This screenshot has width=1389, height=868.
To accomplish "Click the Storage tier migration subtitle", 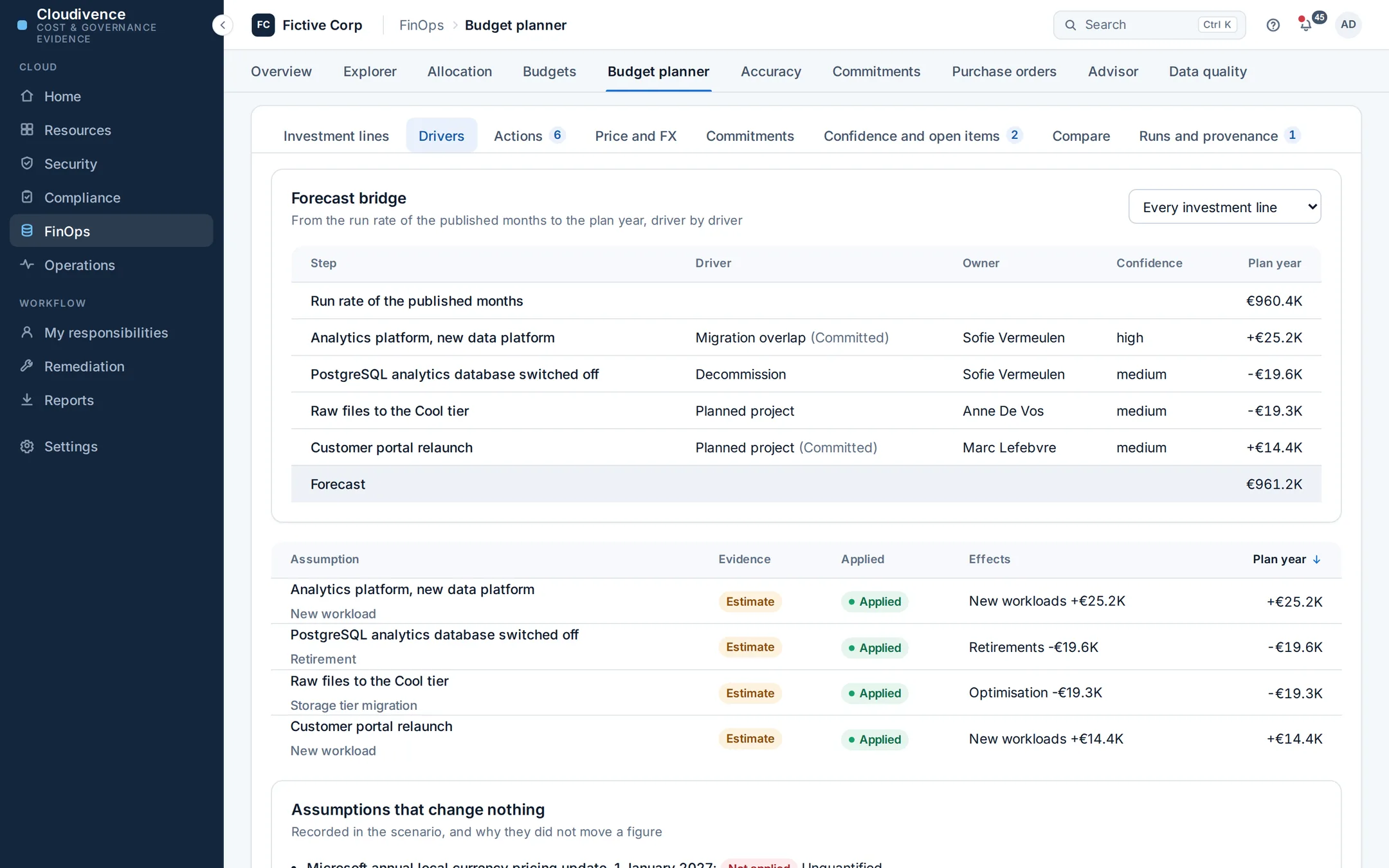I will tap(354, 705).
